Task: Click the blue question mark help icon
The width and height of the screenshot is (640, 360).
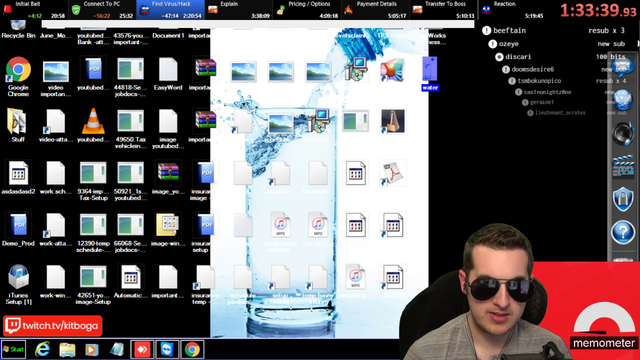Action: tap(623, 233)
